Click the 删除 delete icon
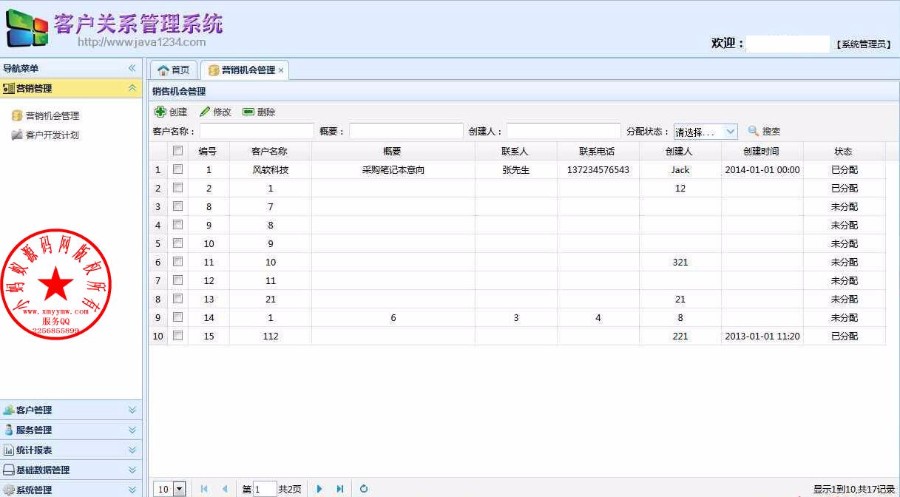Screen dimensions: 900x497 pyautogui.click(x=249, y=112)
